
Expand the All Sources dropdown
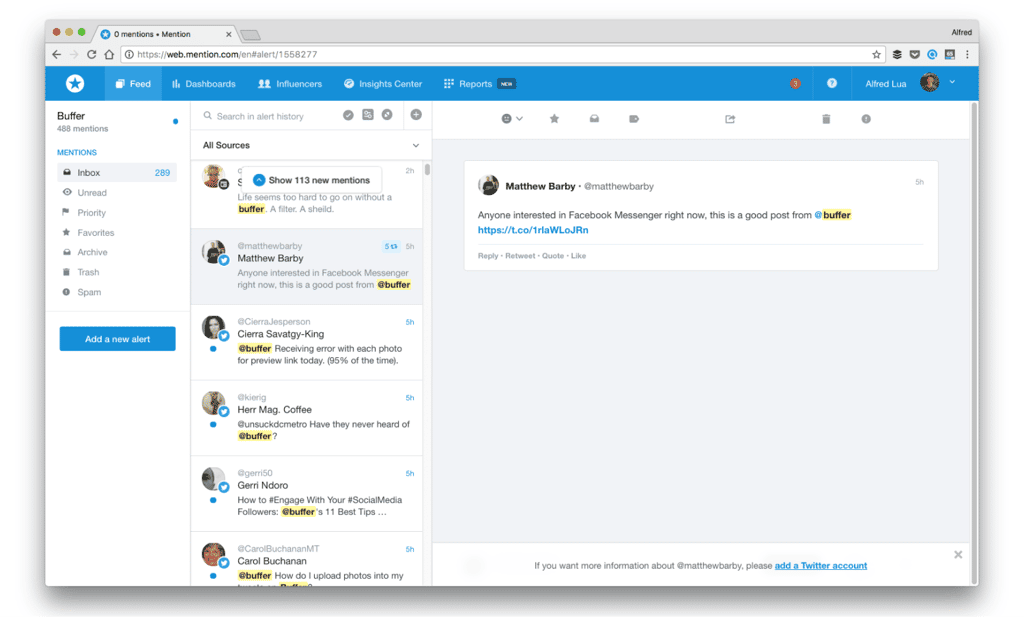[310, 145]
